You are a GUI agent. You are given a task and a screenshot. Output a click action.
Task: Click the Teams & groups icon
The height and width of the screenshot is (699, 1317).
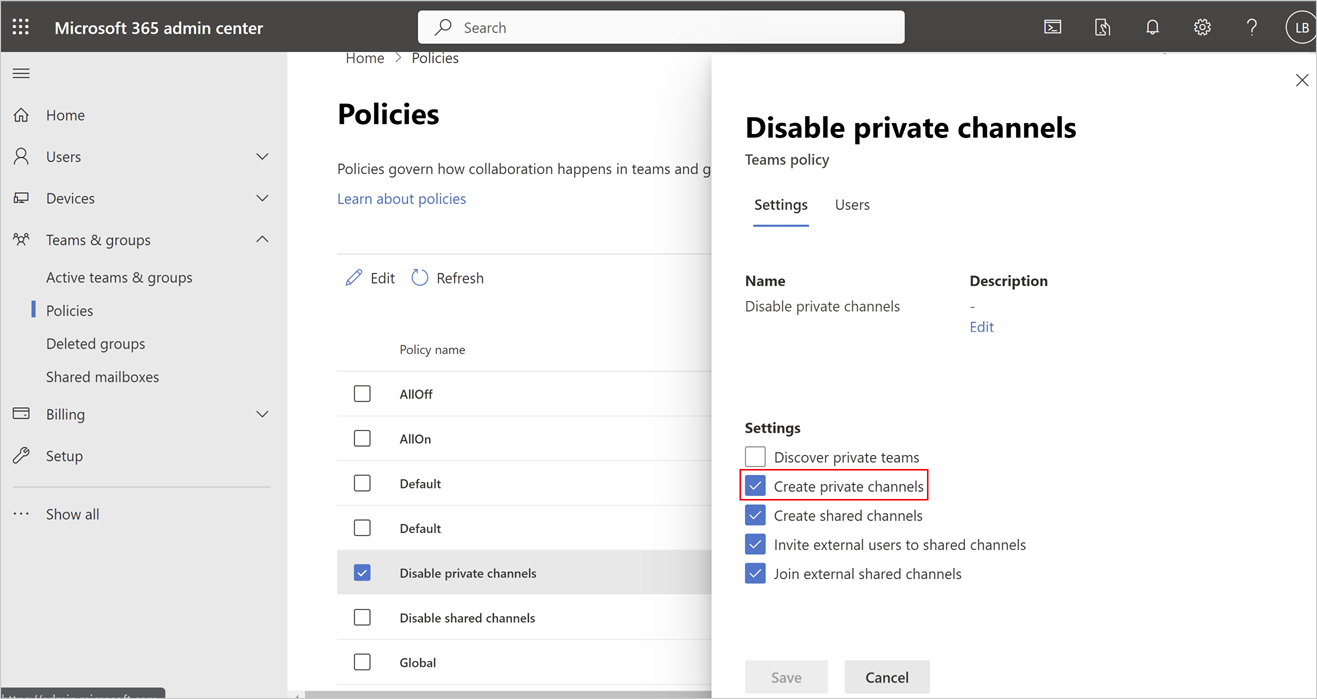(21, 239)
